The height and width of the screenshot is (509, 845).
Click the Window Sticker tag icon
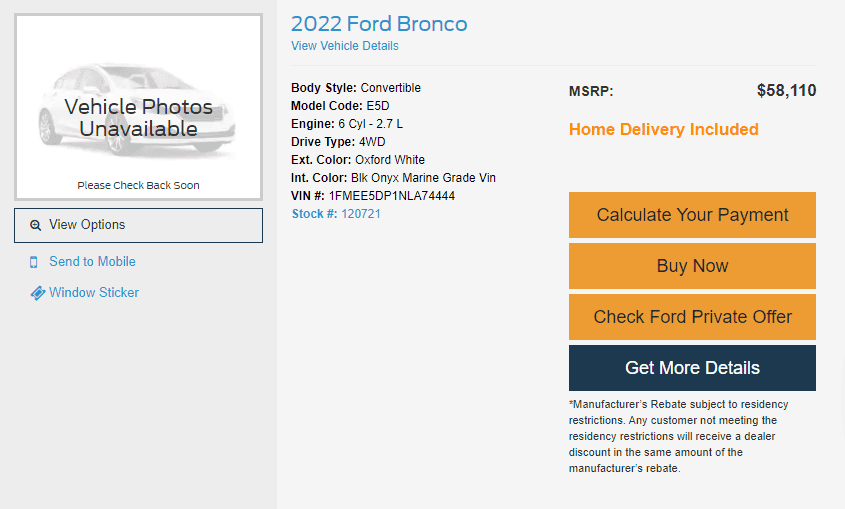(x=38, y=293)
